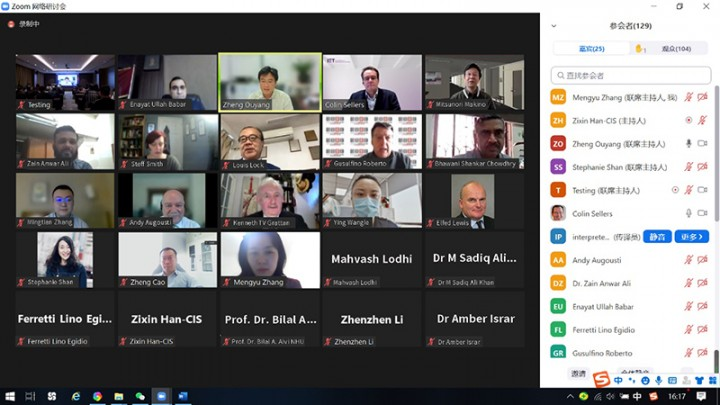Screen dimensions: 720x405
Task: Open the Zoom app in the taskbar
Action: [x=161, y=396]
